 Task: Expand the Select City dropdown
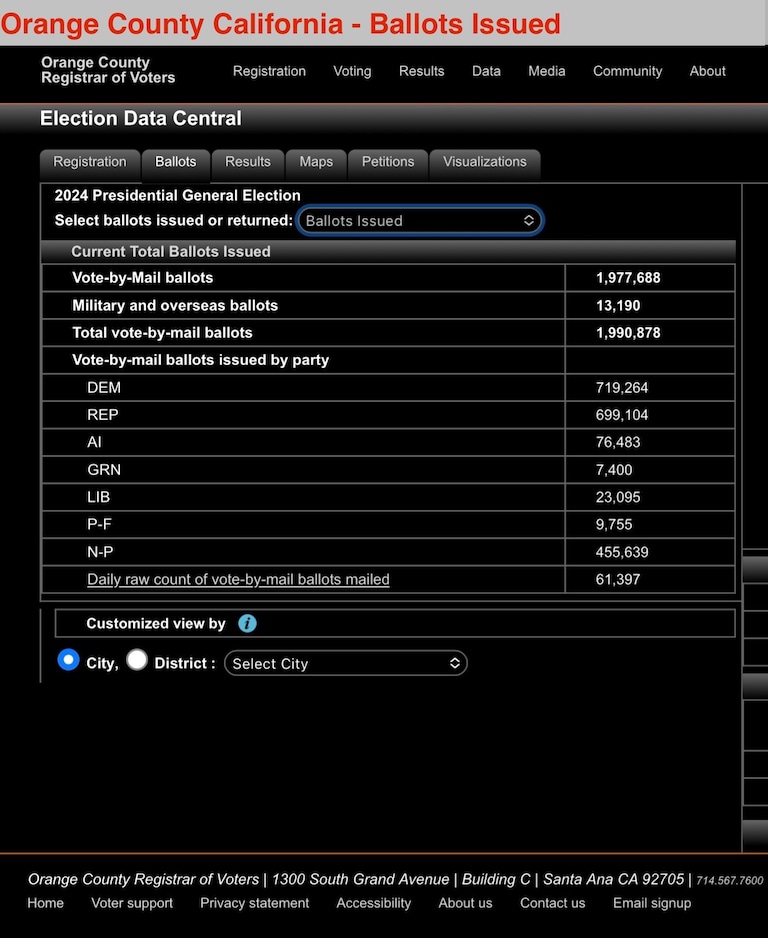pos(345,663)
